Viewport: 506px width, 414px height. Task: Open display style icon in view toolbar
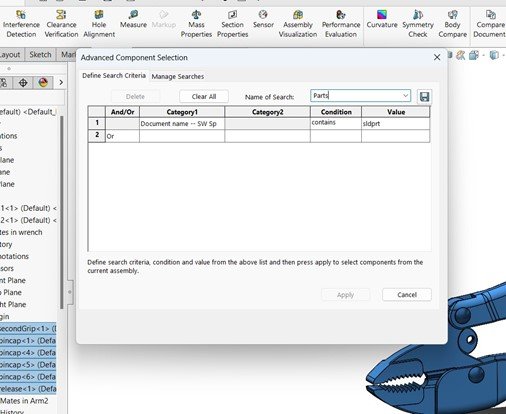coord(494,55)
